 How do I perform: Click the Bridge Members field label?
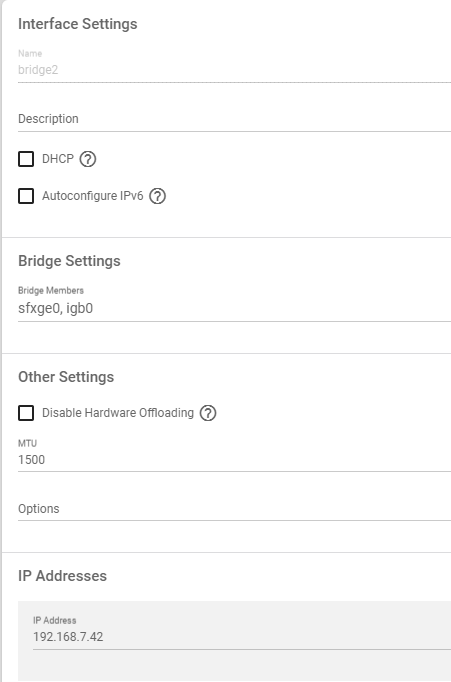[x=51, y=291]
